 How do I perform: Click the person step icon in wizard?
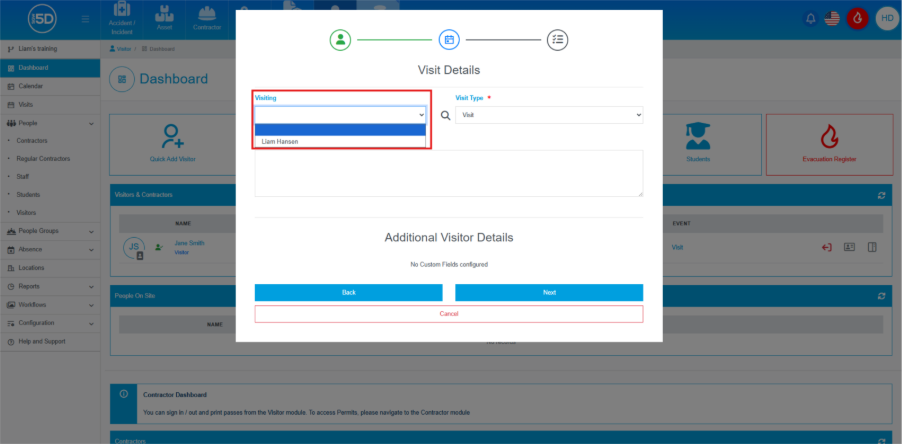(341, 40)
